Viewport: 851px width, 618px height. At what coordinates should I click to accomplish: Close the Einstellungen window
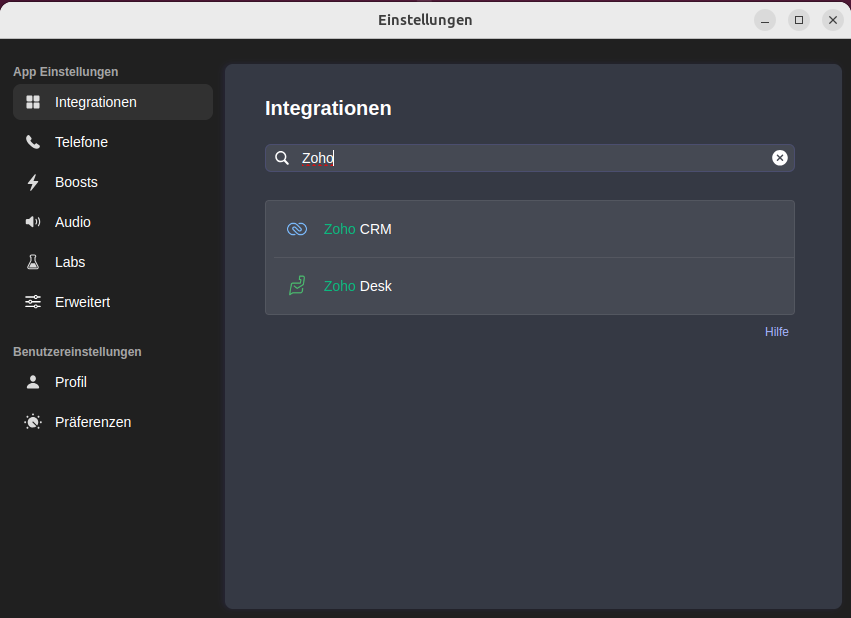tap(833, 20)
